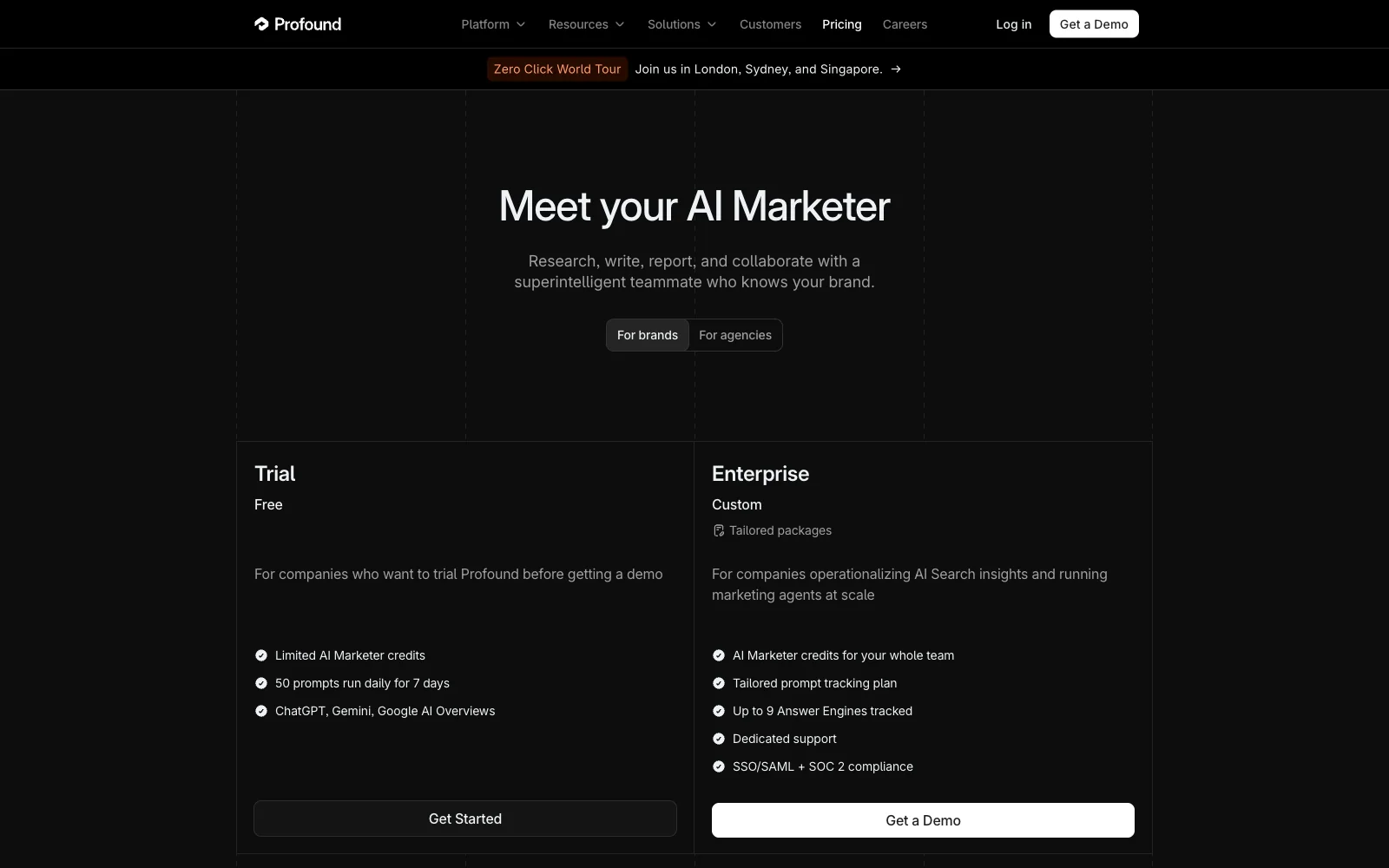Viewport: 1389px width, 868px height.
Task: Switch to the For brands option
Action: (648, 335)
